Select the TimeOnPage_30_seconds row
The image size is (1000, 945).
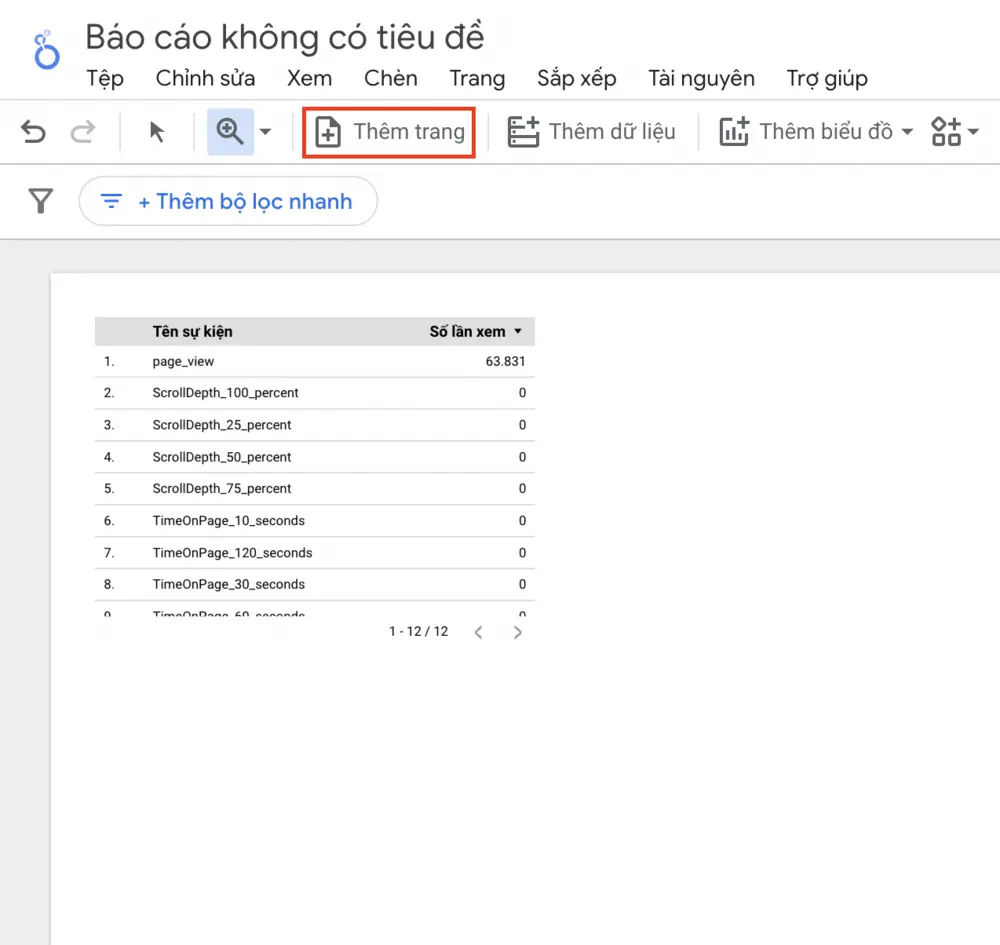click(314, 584)
